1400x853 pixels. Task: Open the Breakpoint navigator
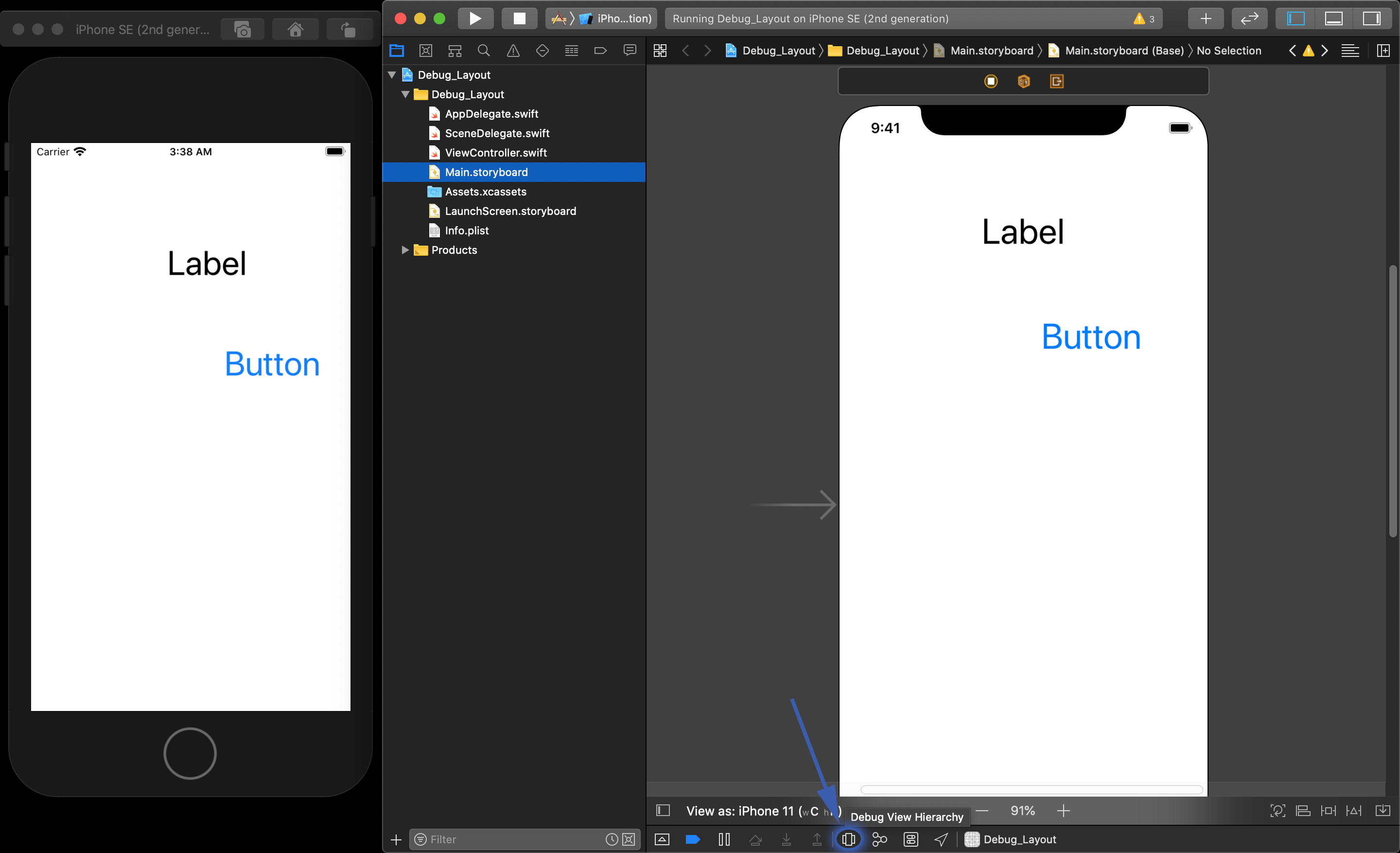point(600,51)
